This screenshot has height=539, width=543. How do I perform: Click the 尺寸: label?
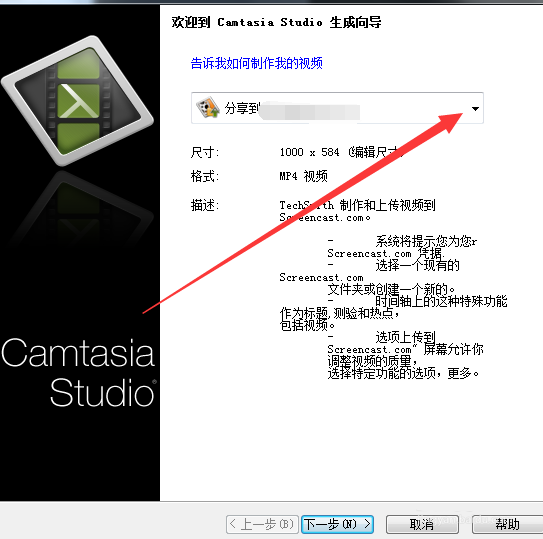click(x=205, y=152)
